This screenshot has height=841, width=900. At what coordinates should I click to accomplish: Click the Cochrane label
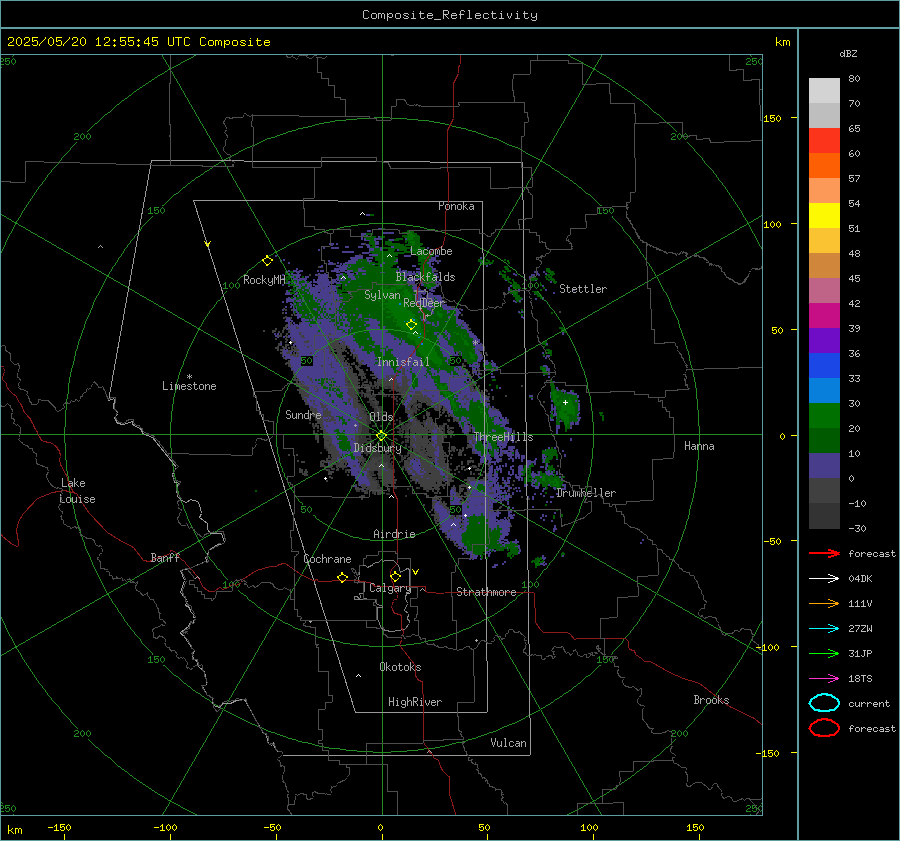tap(327, 559)
